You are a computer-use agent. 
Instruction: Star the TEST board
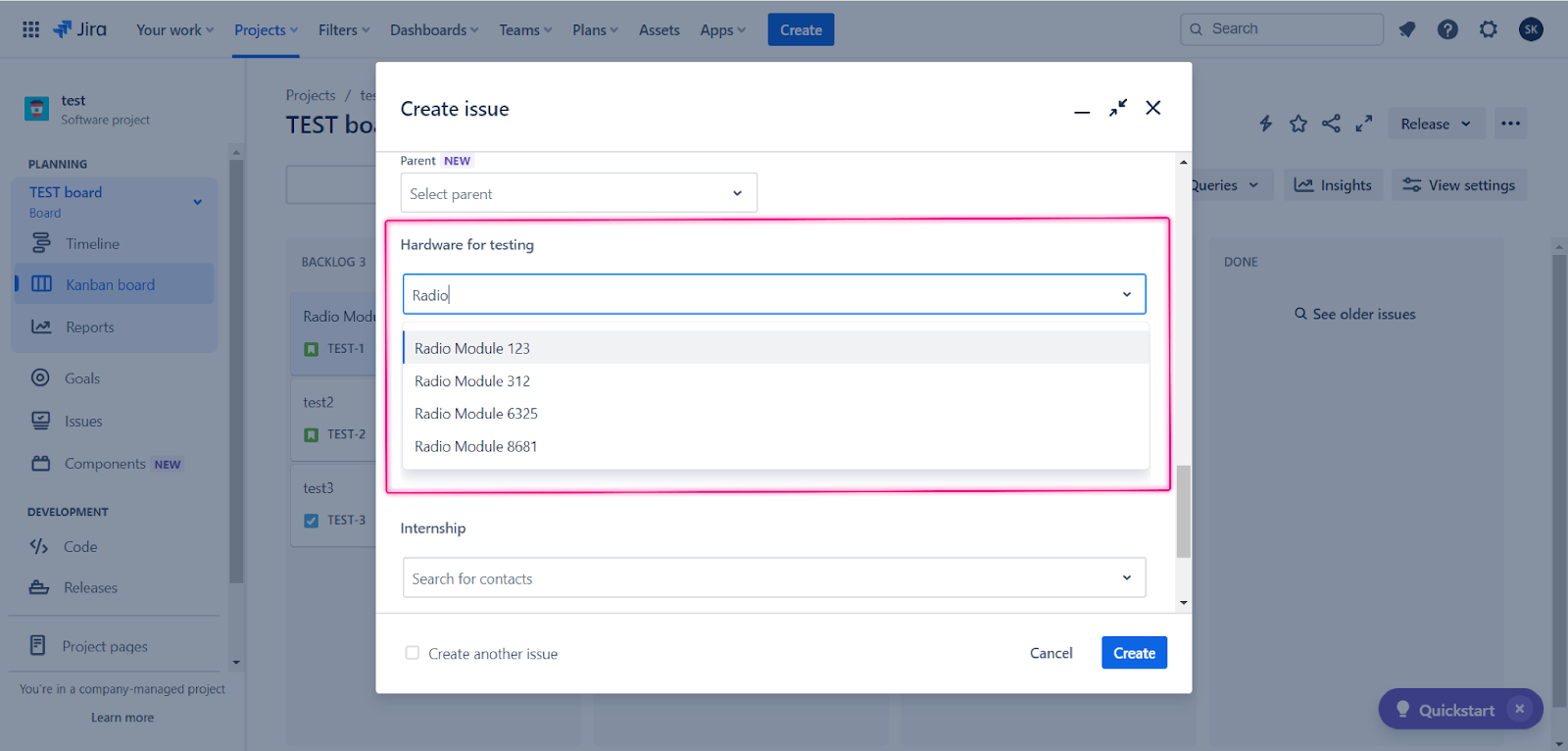pos(1298,124)
